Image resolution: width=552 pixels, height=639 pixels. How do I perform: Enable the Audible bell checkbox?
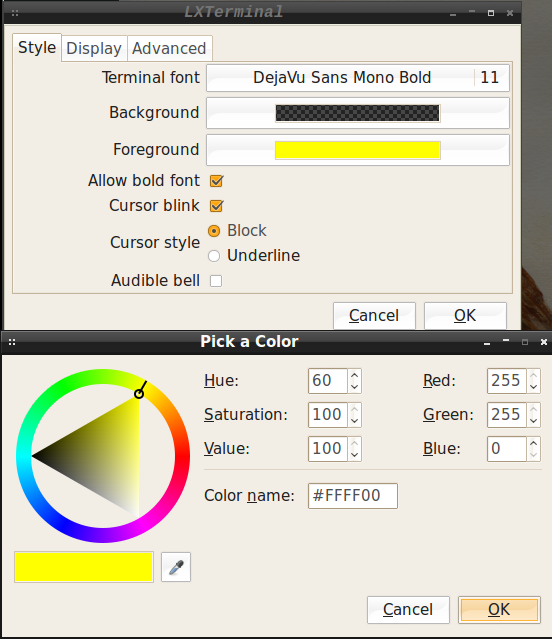click(x=216, y=281)
